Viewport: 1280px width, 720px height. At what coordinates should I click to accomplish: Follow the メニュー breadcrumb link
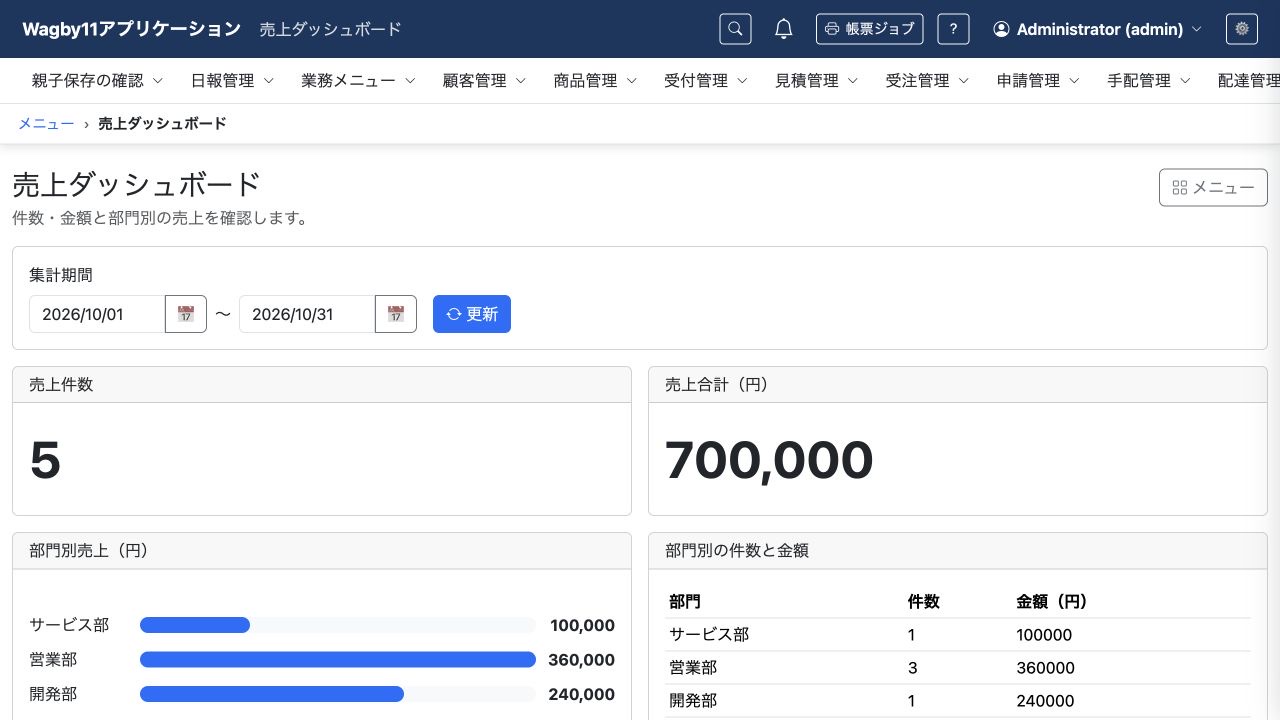coord(46,123)
